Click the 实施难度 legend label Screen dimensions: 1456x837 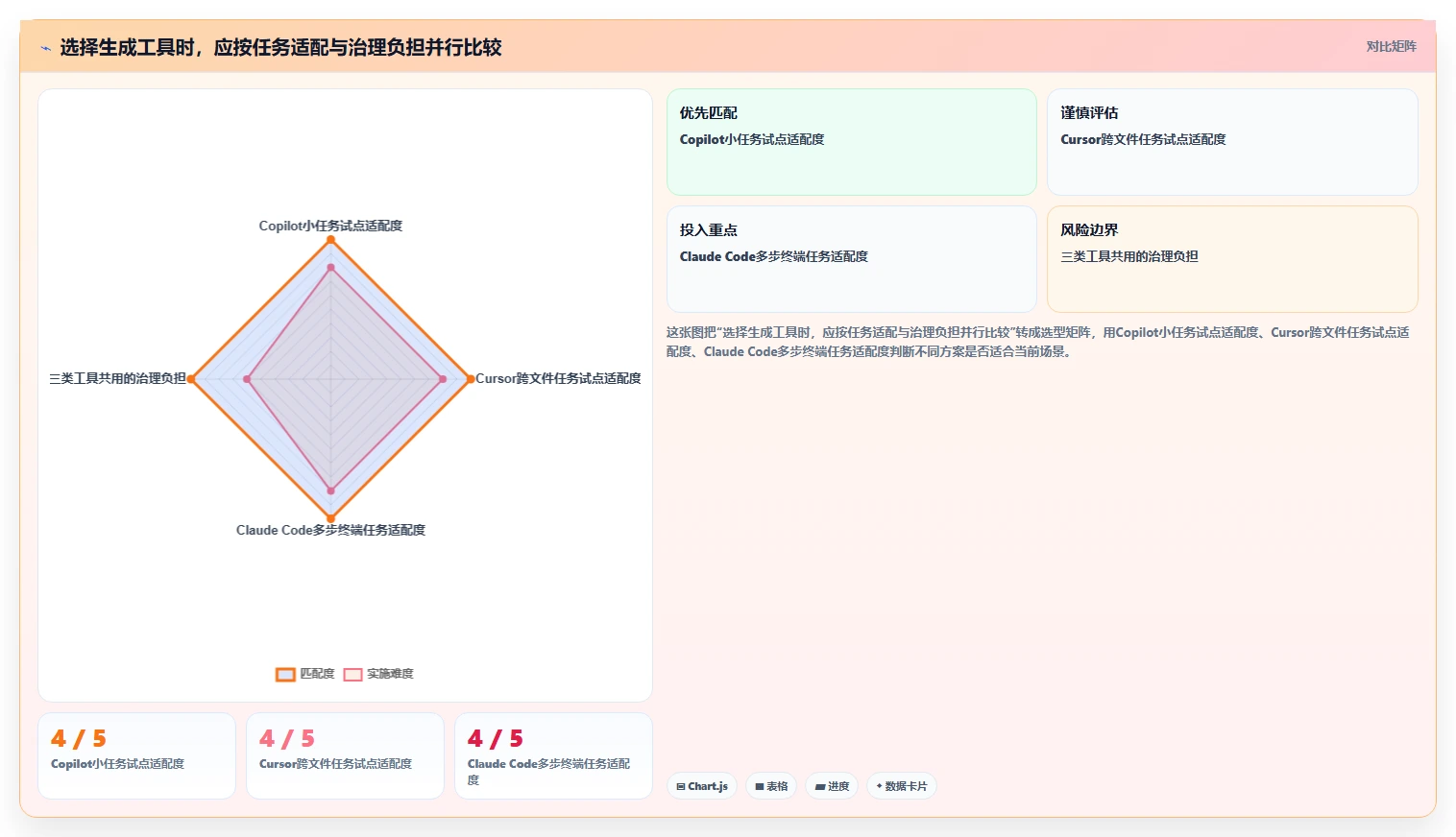point(390,674)
